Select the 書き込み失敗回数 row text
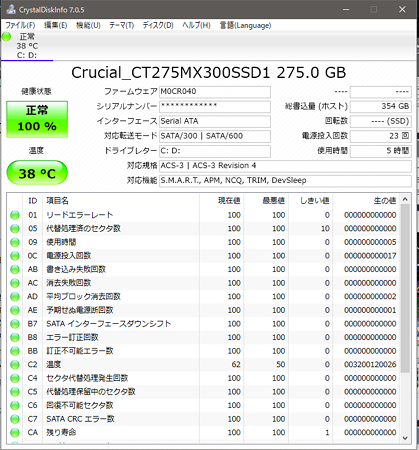This screenshot has width=419, height=450. pyautogui.click(x=76, y=269)
